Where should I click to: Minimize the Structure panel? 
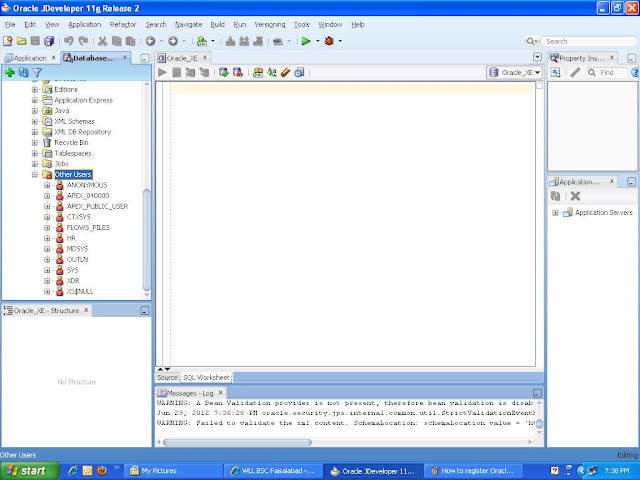pos(145,311)
